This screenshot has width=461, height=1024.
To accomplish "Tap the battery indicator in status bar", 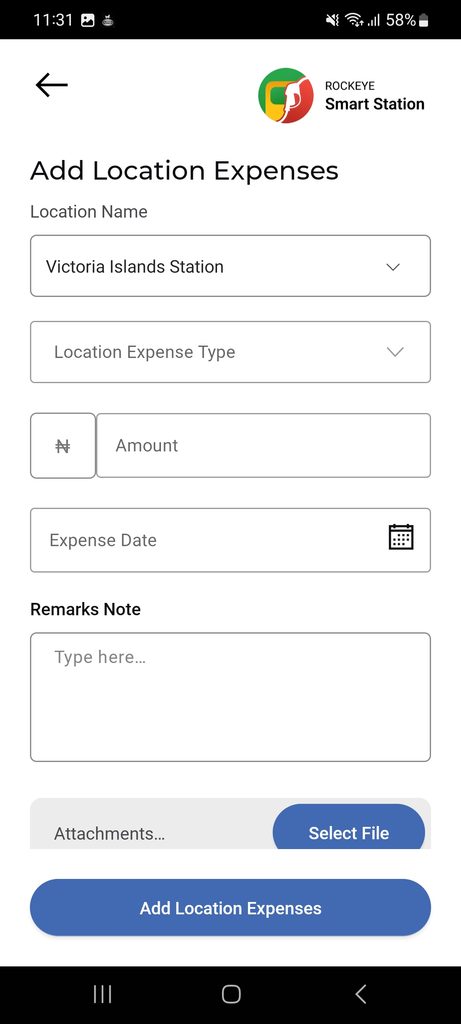I will coord(422,20).
